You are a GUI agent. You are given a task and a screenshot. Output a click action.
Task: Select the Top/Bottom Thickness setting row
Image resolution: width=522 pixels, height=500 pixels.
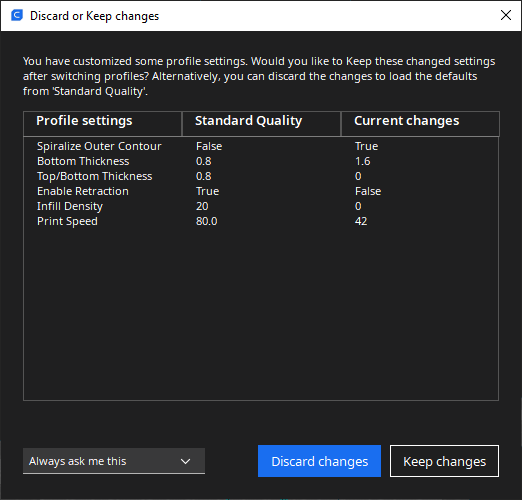click(x=261, y=176)
